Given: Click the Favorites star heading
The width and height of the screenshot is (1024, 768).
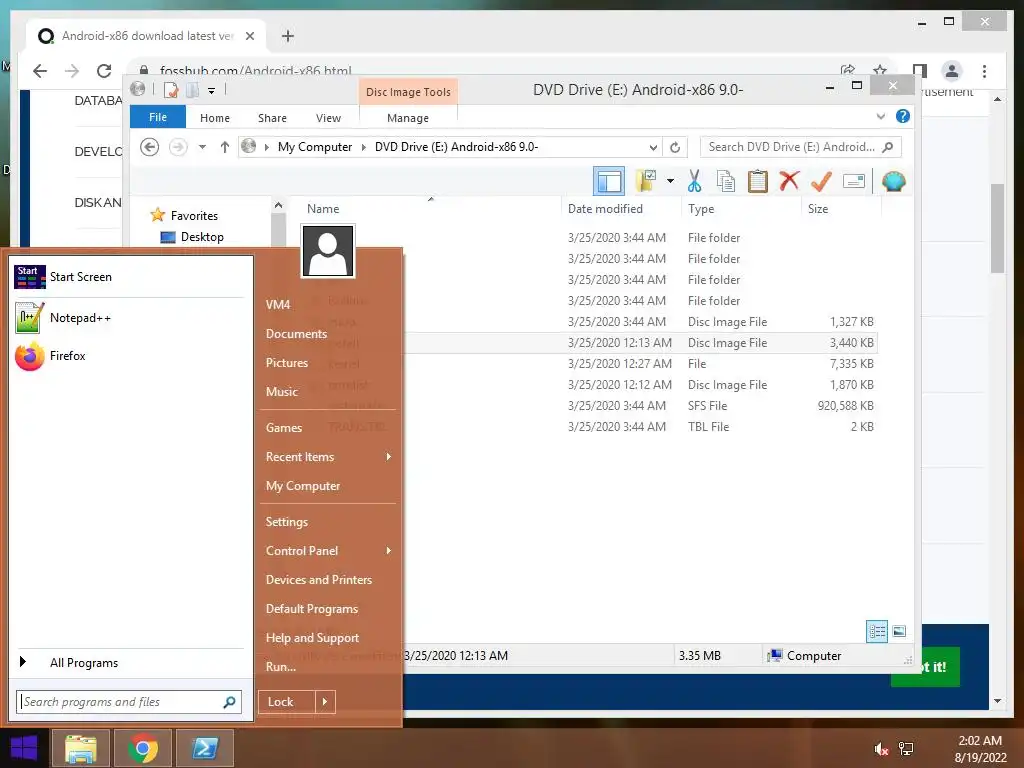Looking at the screenshot, I should click(184, 216).
